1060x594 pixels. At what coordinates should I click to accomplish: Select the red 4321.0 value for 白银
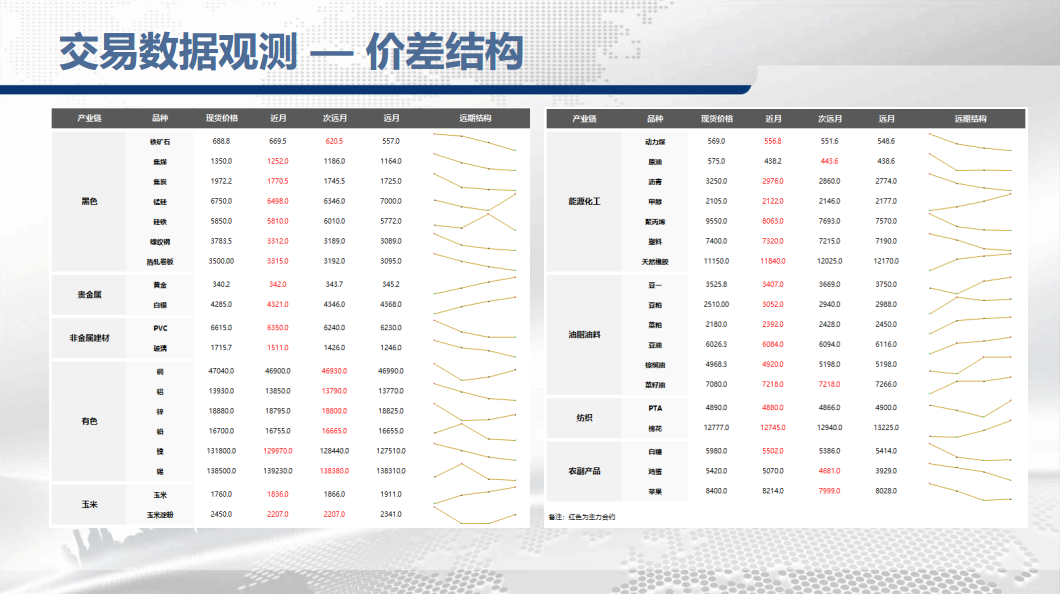point(278,304)
